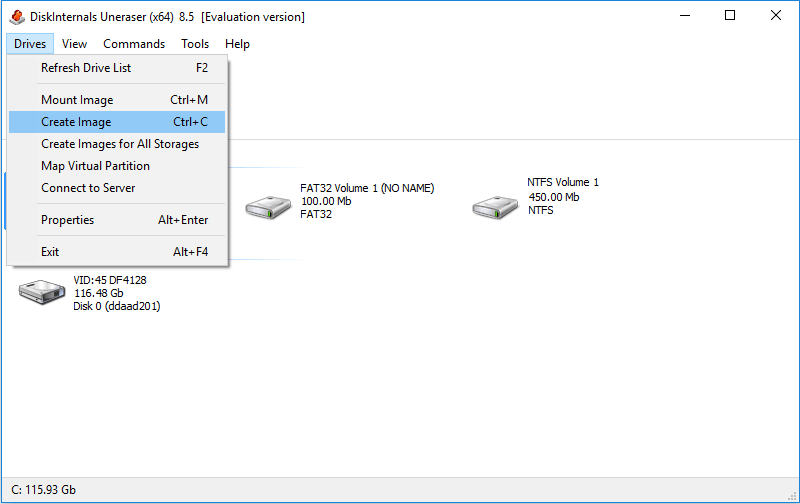This screenshot has width=800, height=504.
Task: Click the 116.48 Gb size text
Action: 99,293
